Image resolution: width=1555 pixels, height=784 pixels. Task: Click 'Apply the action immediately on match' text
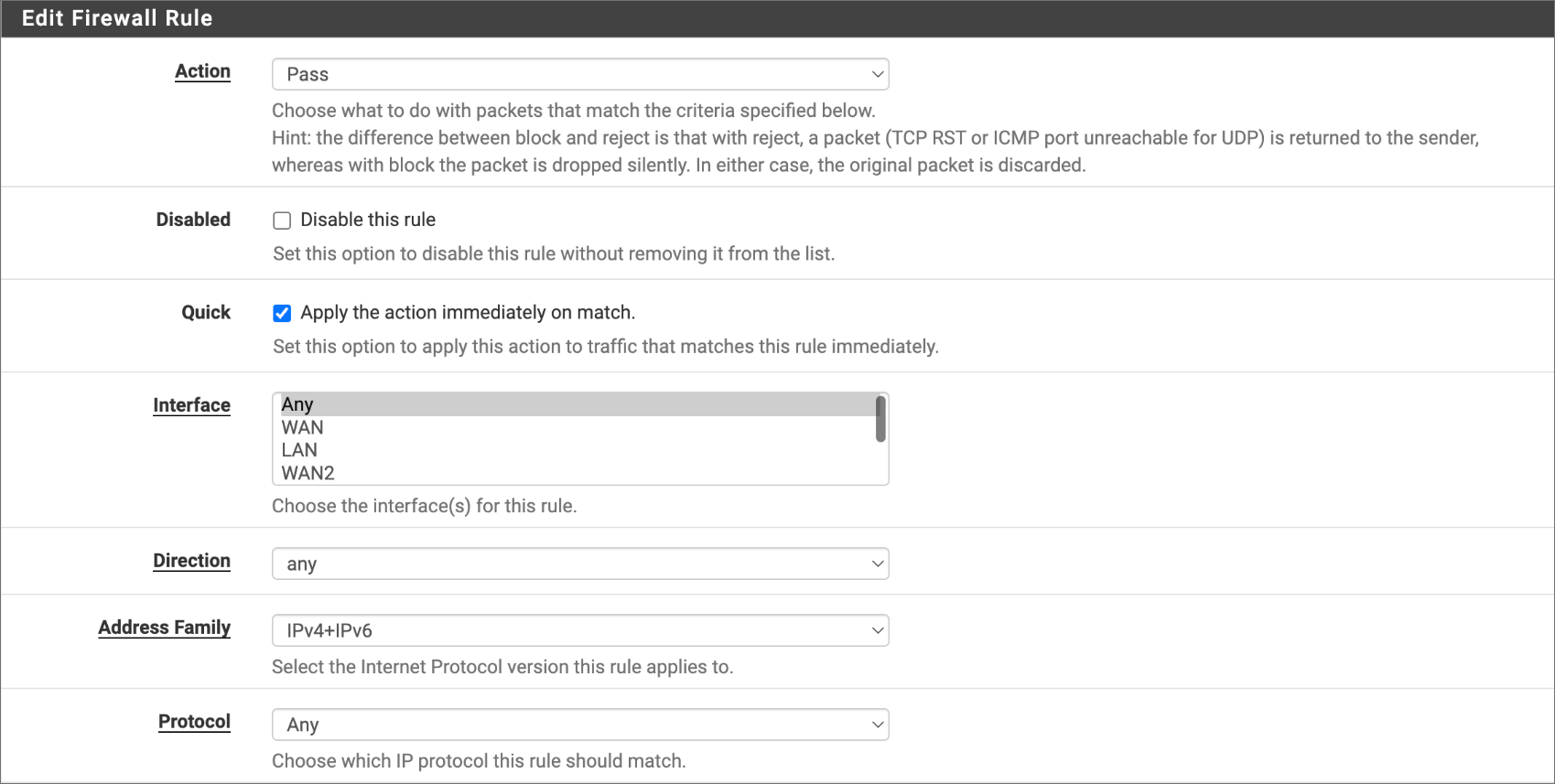coord(467,313)
